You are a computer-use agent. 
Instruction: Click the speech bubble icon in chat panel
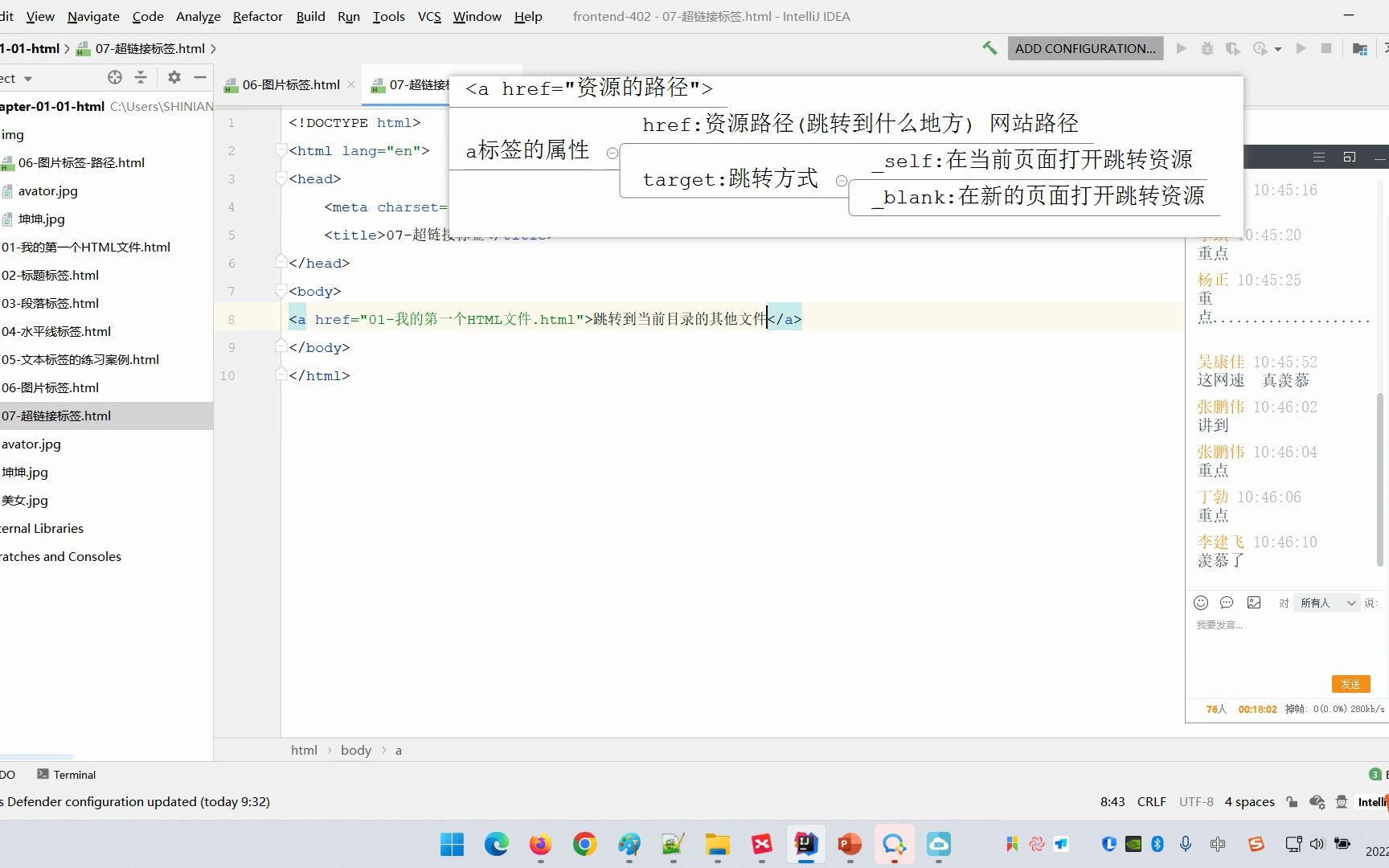(1227, 603)
